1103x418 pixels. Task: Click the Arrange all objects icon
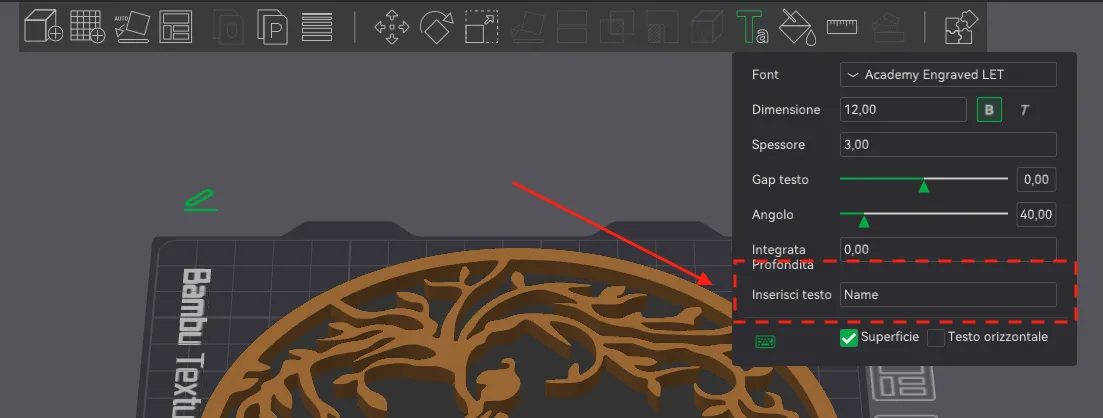176,27
